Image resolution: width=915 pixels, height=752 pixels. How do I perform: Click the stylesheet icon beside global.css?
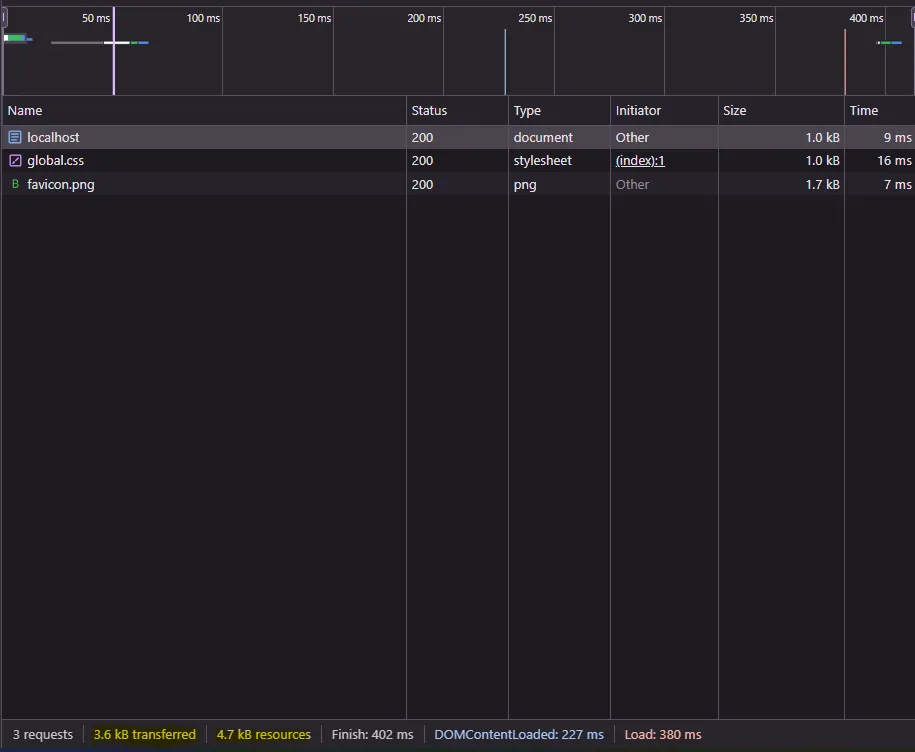(x=15, y=160)
